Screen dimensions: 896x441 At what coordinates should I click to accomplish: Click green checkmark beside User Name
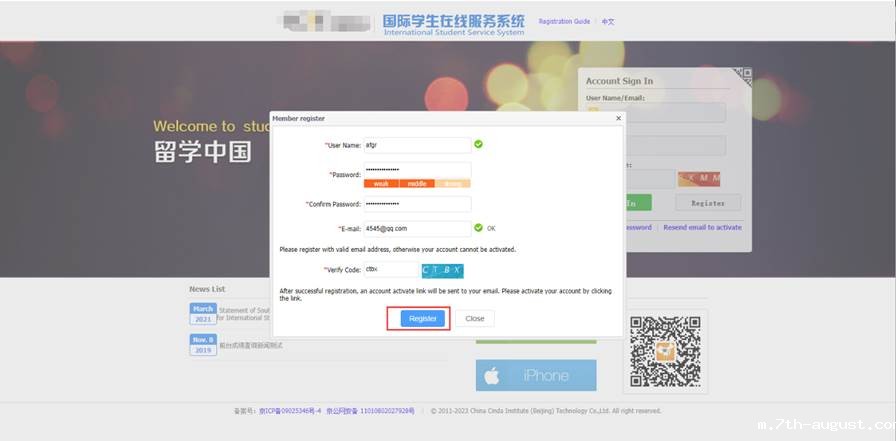(x=479, y=144)
